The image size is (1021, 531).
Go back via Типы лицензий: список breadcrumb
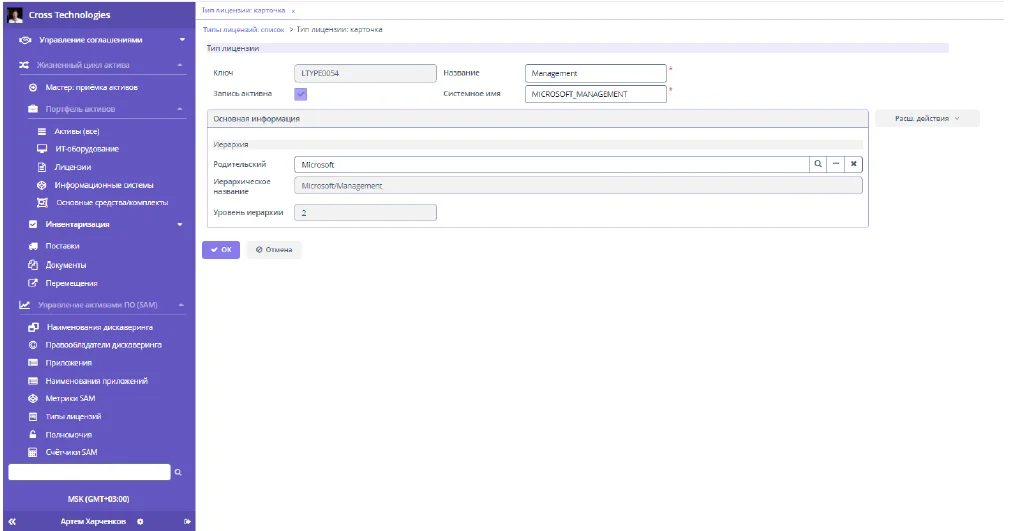point(243,29)
